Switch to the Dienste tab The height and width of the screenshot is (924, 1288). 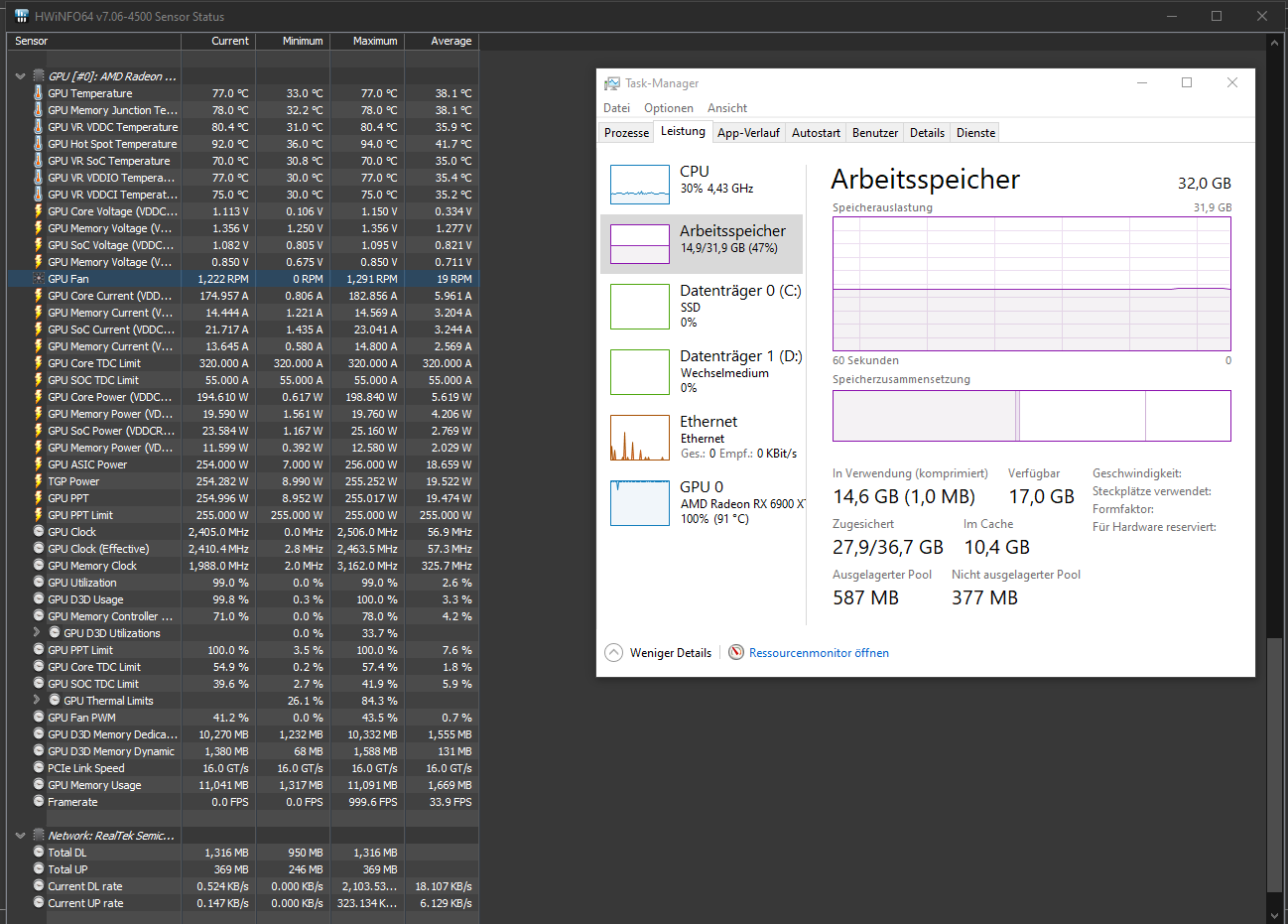pyautogui.click(x=975, y=133)
